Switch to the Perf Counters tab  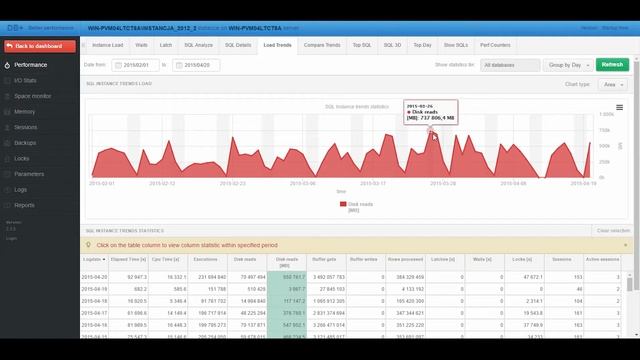495,45
